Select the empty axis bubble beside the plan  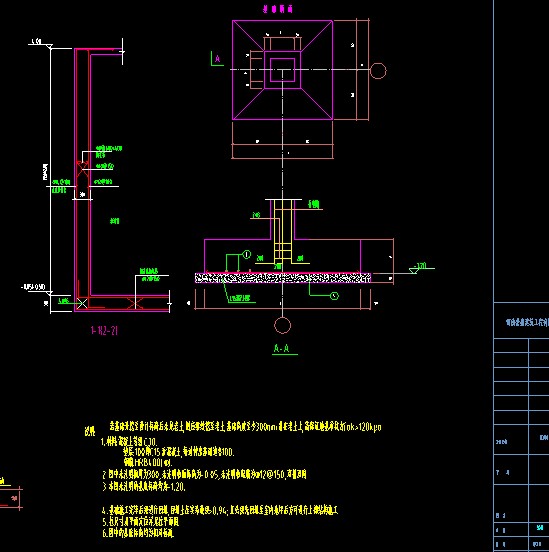click(378, 71)
